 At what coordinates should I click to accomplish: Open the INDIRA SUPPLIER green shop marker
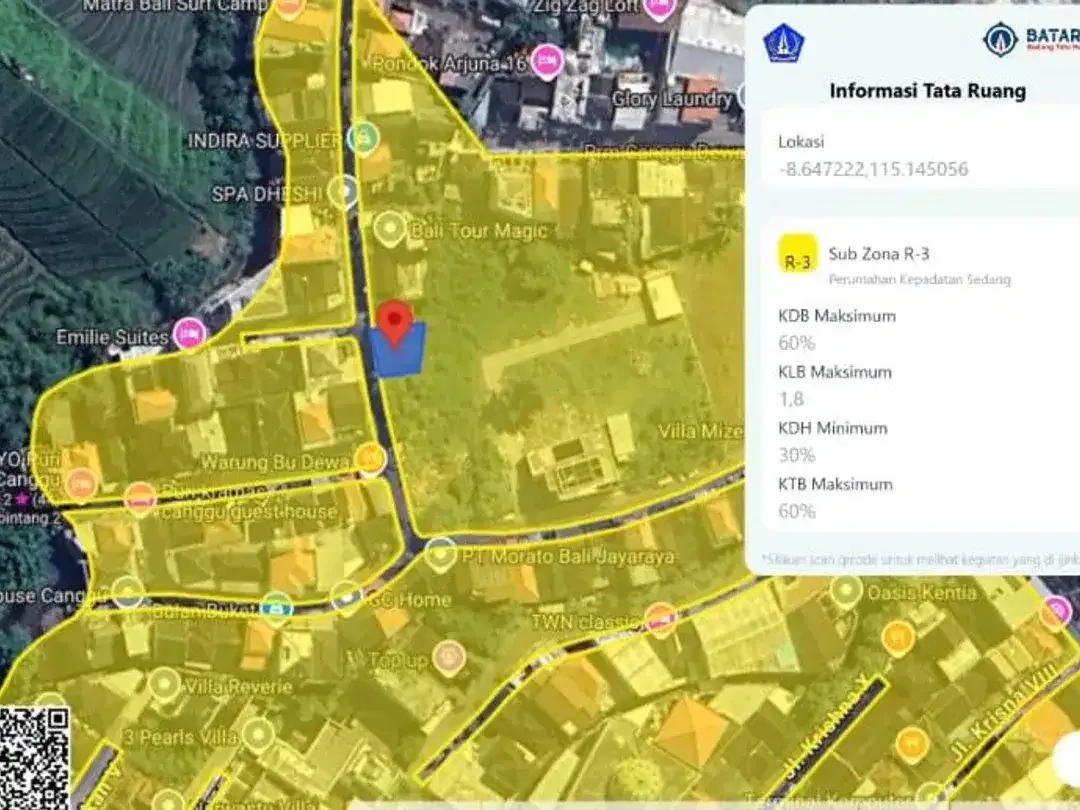coord(363,138)
